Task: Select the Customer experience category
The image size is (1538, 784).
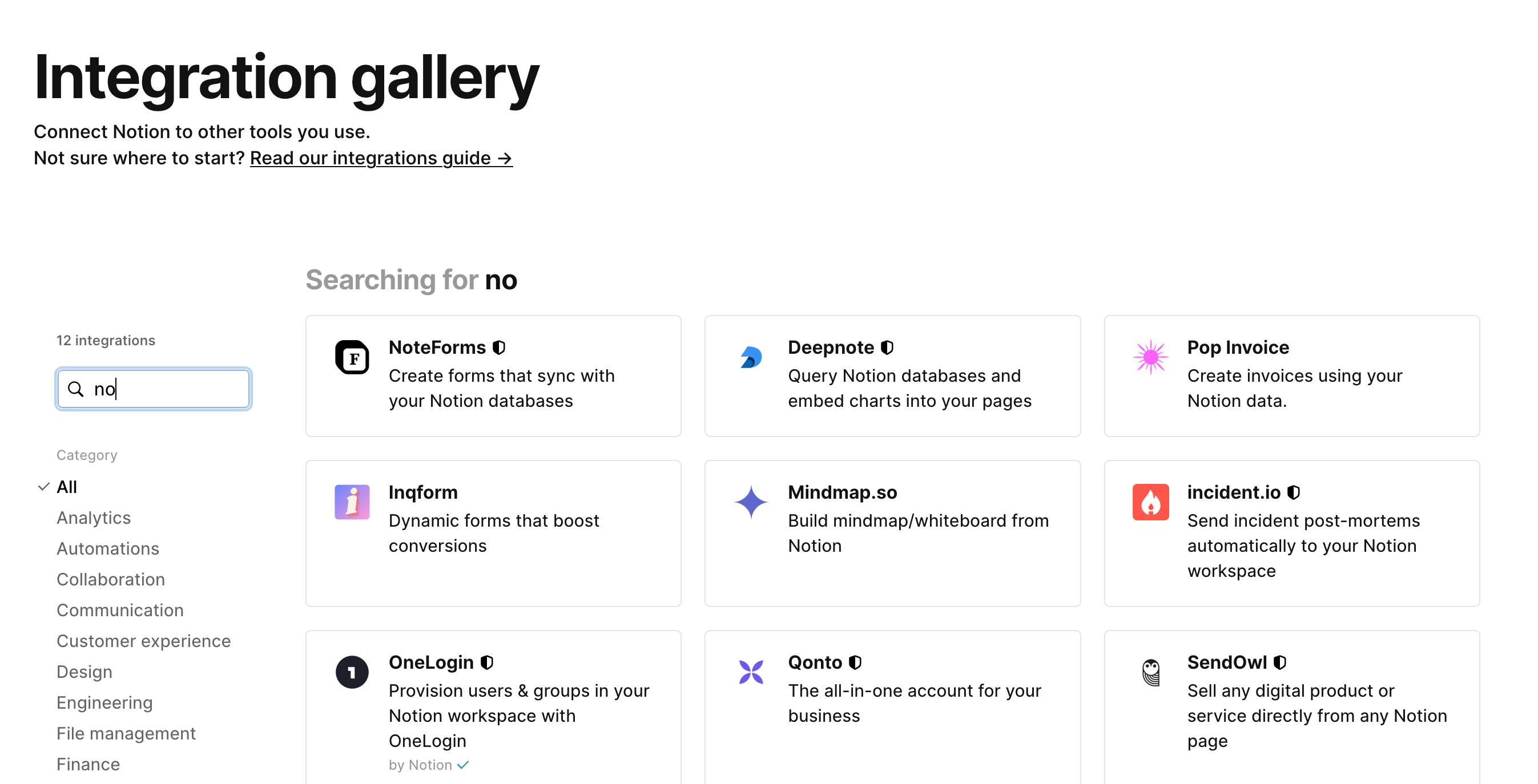Action: point(143,640)
